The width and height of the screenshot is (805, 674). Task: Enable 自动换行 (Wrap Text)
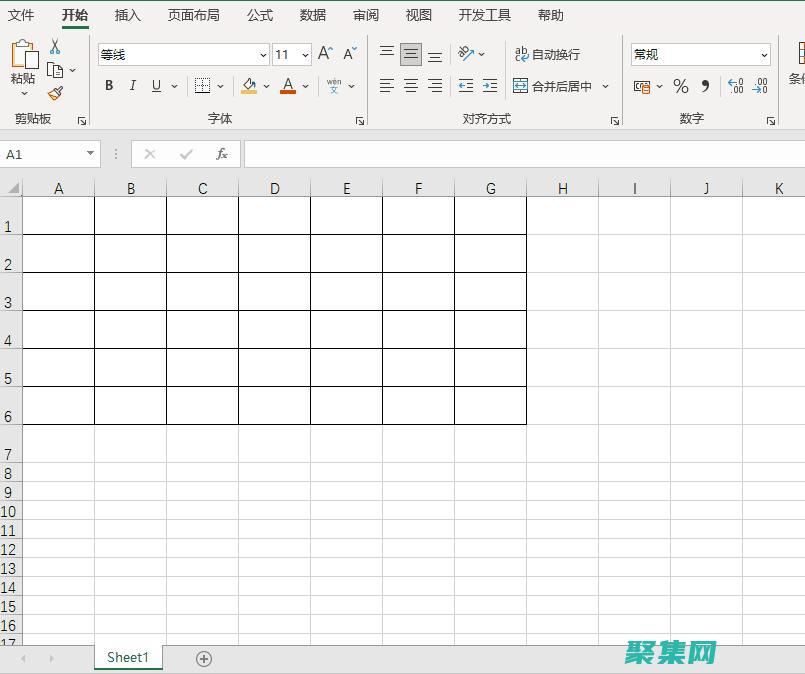click(x=549, y=53)
